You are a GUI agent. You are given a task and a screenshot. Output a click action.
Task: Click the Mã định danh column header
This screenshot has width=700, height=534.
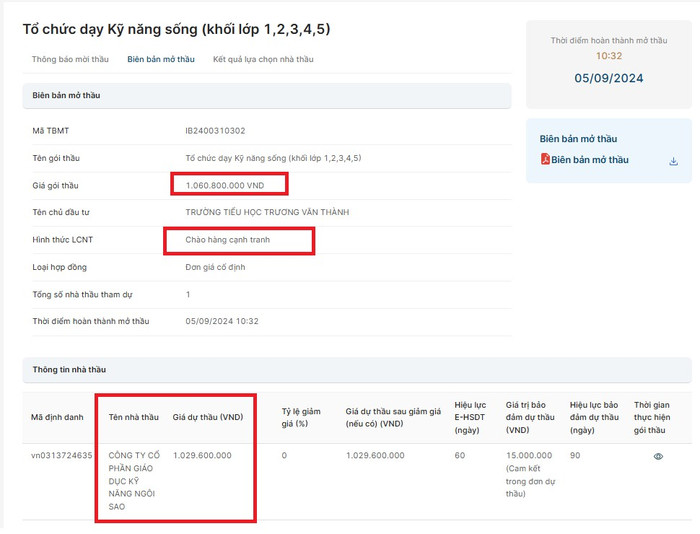(x=58, y=417)
